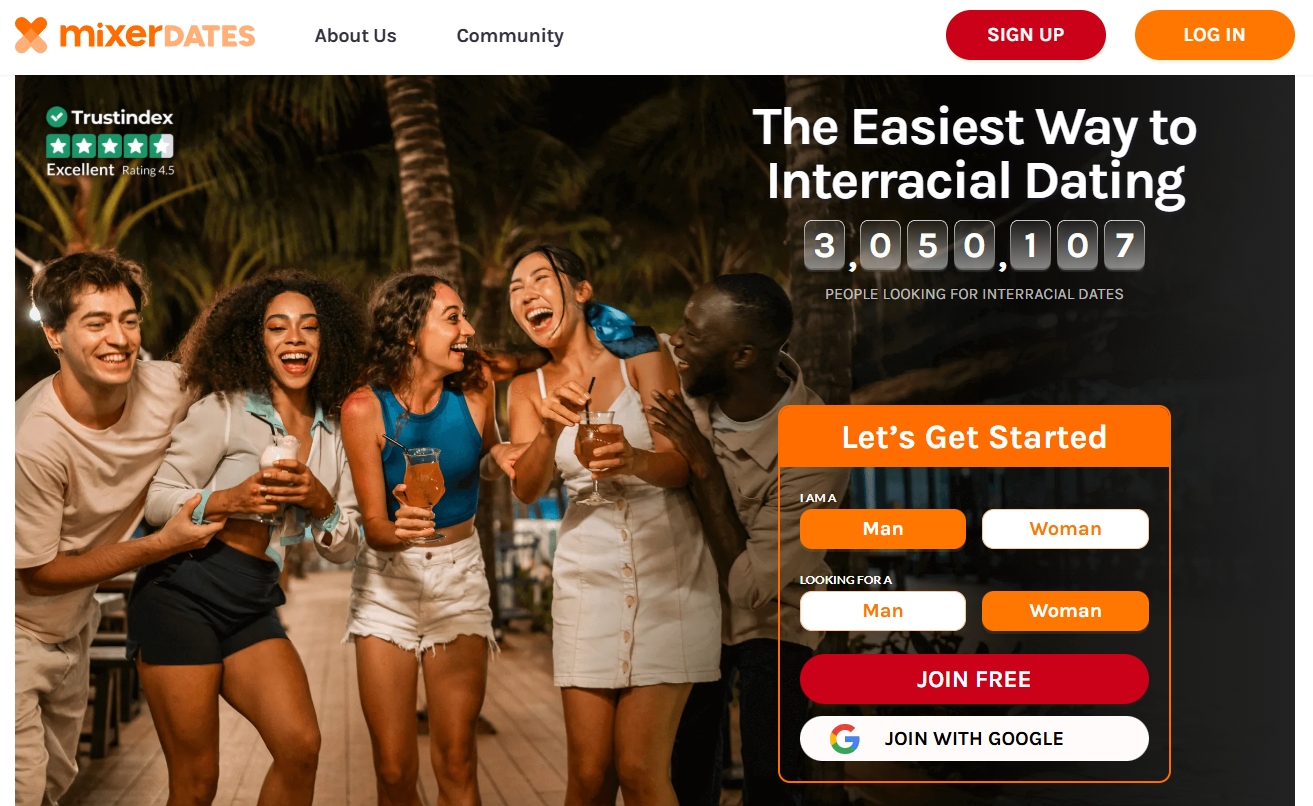
Task: Click the first counter digit 3
Action: (824, 246)
